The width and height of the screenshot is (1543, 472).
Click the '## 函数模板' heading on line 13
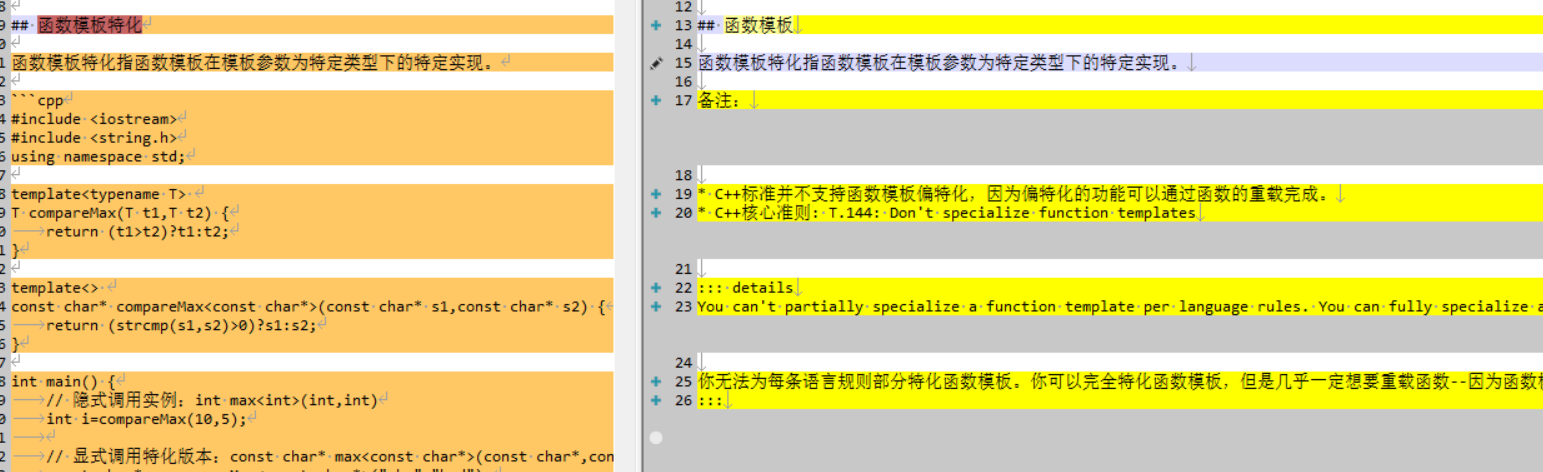745,25
